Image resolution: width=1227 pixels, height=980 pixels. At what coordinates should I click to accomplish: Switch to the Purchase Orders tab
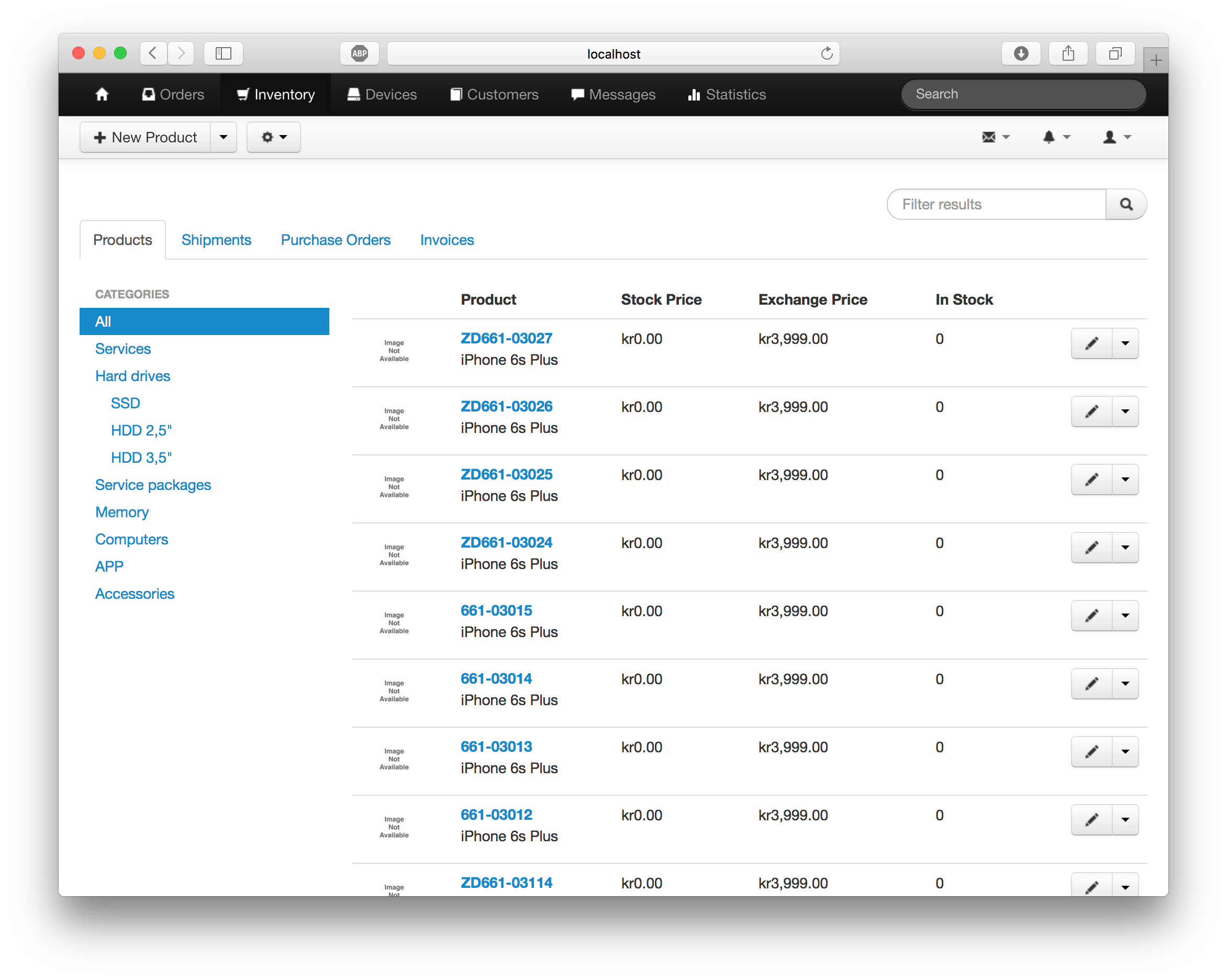click(336, 239)
